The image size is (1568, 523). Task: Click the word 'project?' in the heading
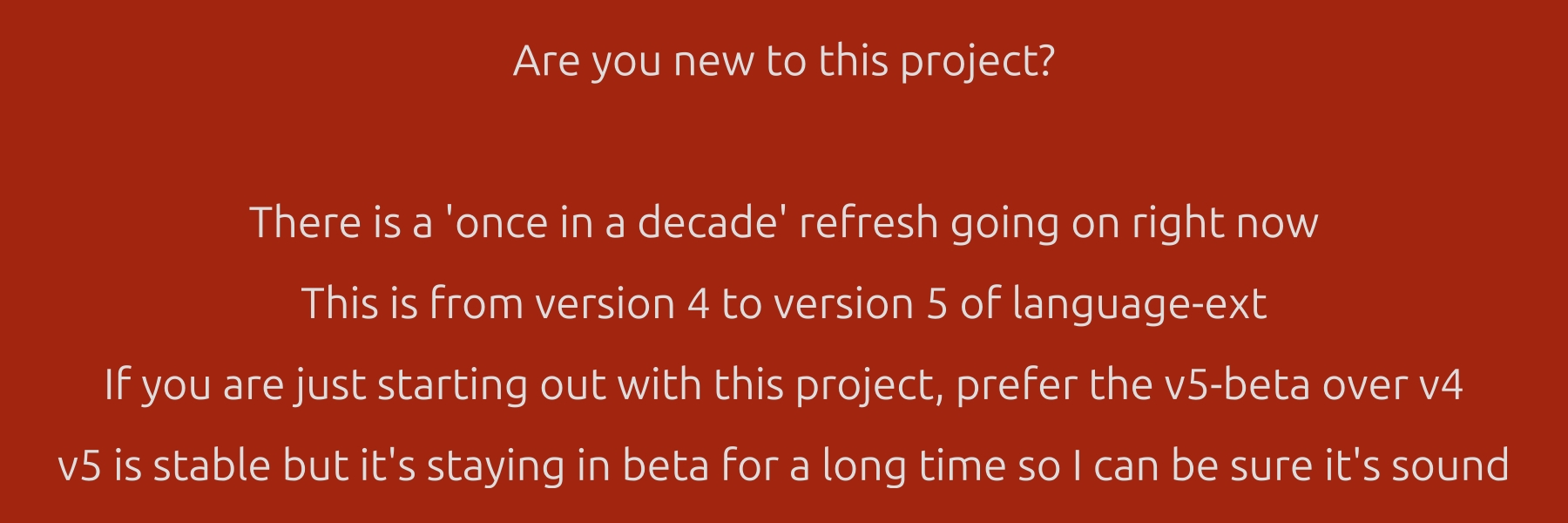click(977, 61)
